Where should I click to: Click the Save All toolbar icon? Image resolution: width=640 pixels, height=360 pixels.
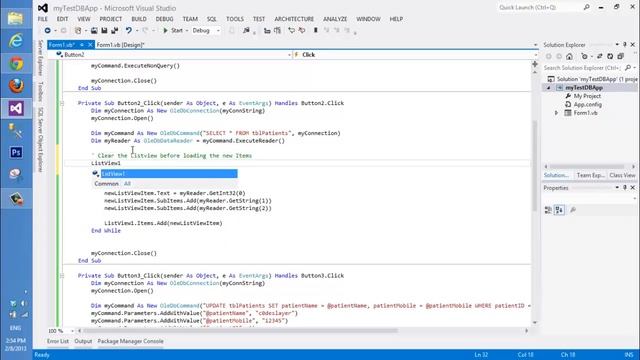coord(115,31)
